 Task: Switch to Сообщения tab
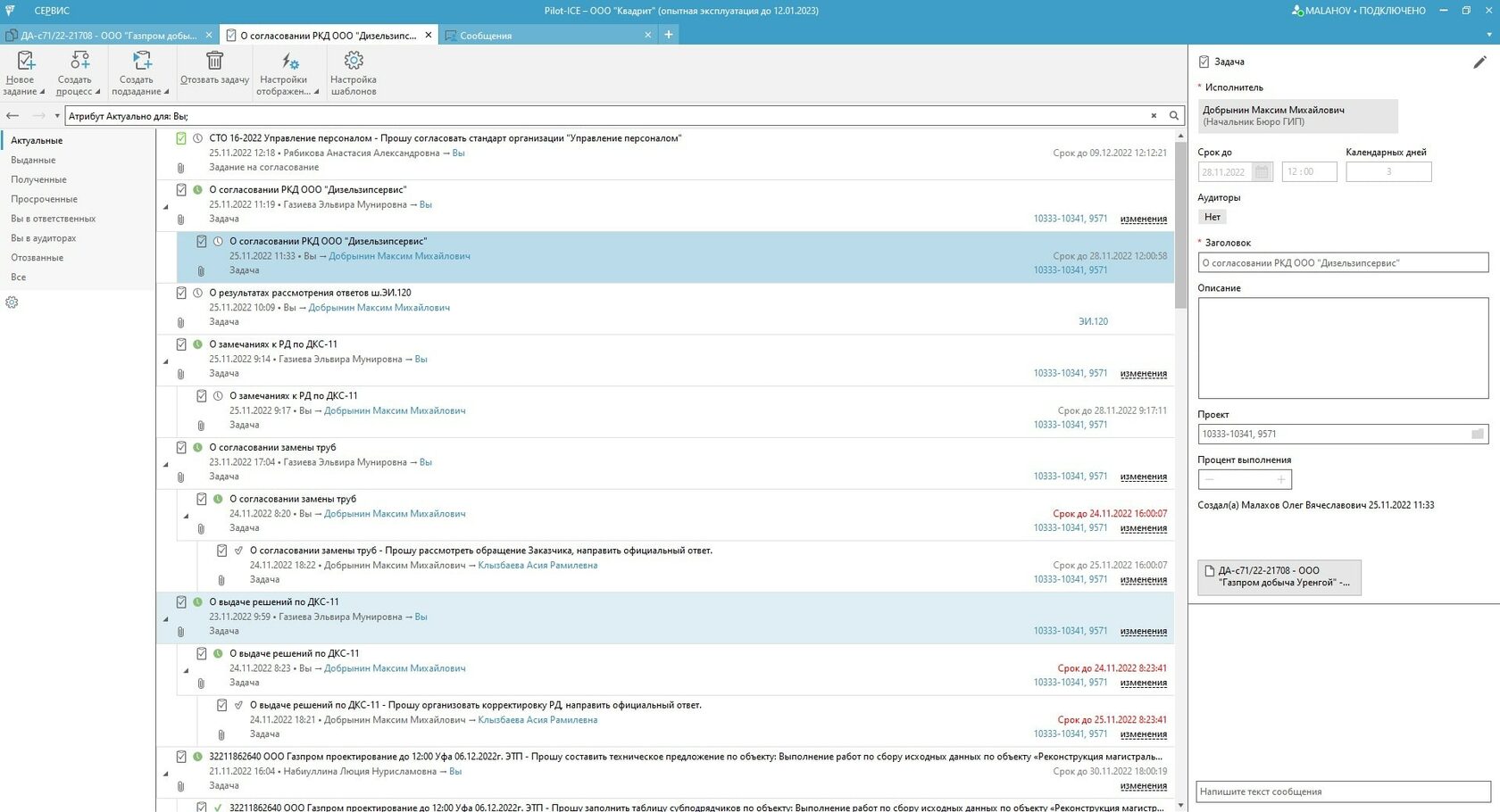(x=548, y=35)
